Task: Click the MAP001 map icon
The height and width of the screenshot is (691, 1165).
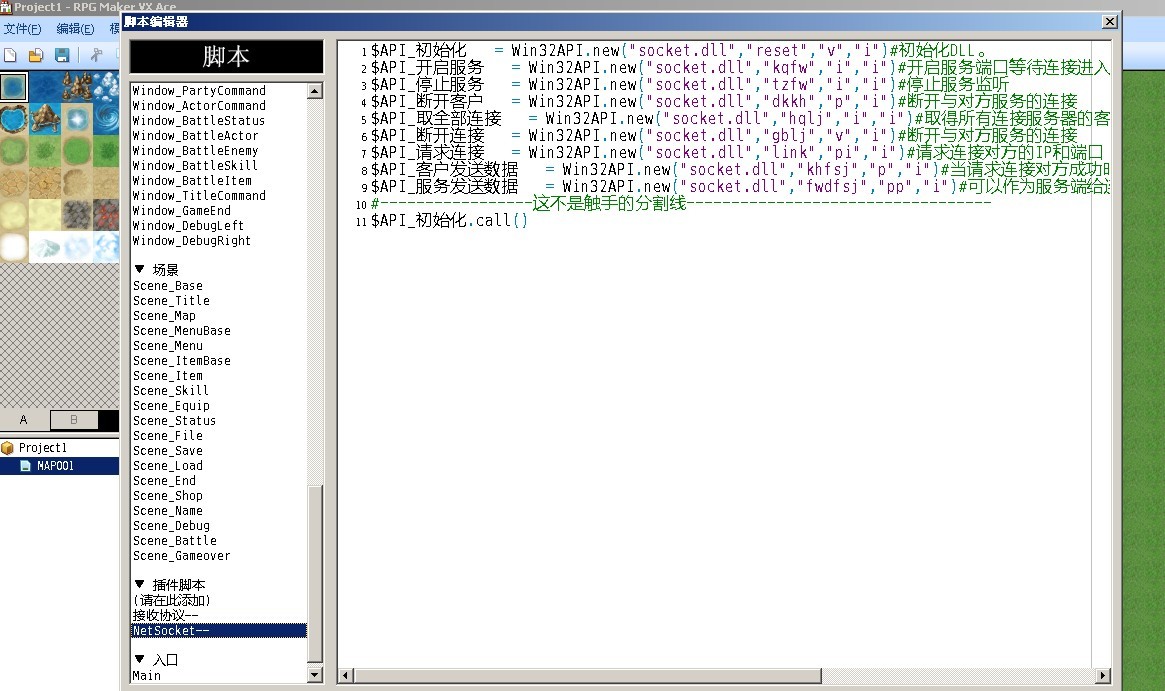Action: [25, 466]
